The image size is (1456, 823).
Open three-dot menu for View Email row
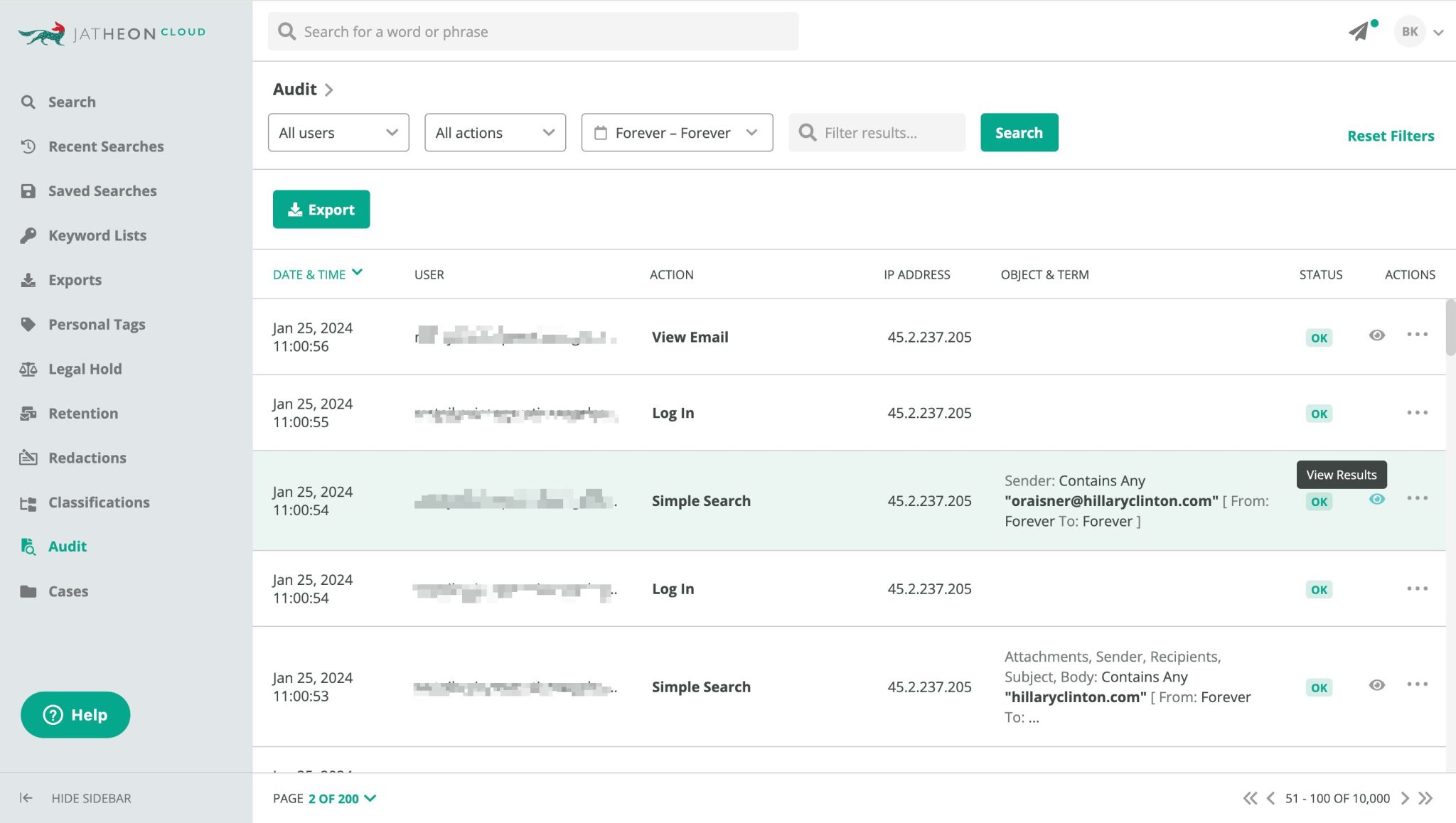[1417, 335]
